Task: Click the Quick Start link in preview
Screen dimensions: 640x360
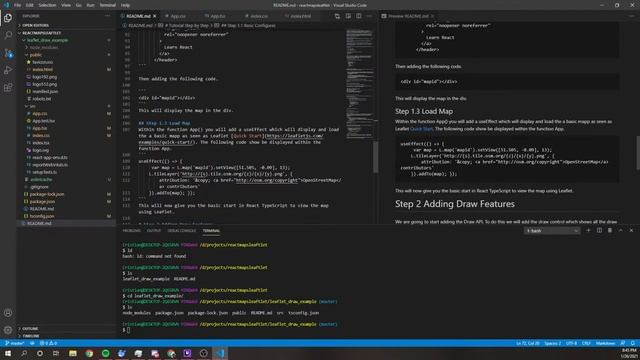Action: point(421,129)
